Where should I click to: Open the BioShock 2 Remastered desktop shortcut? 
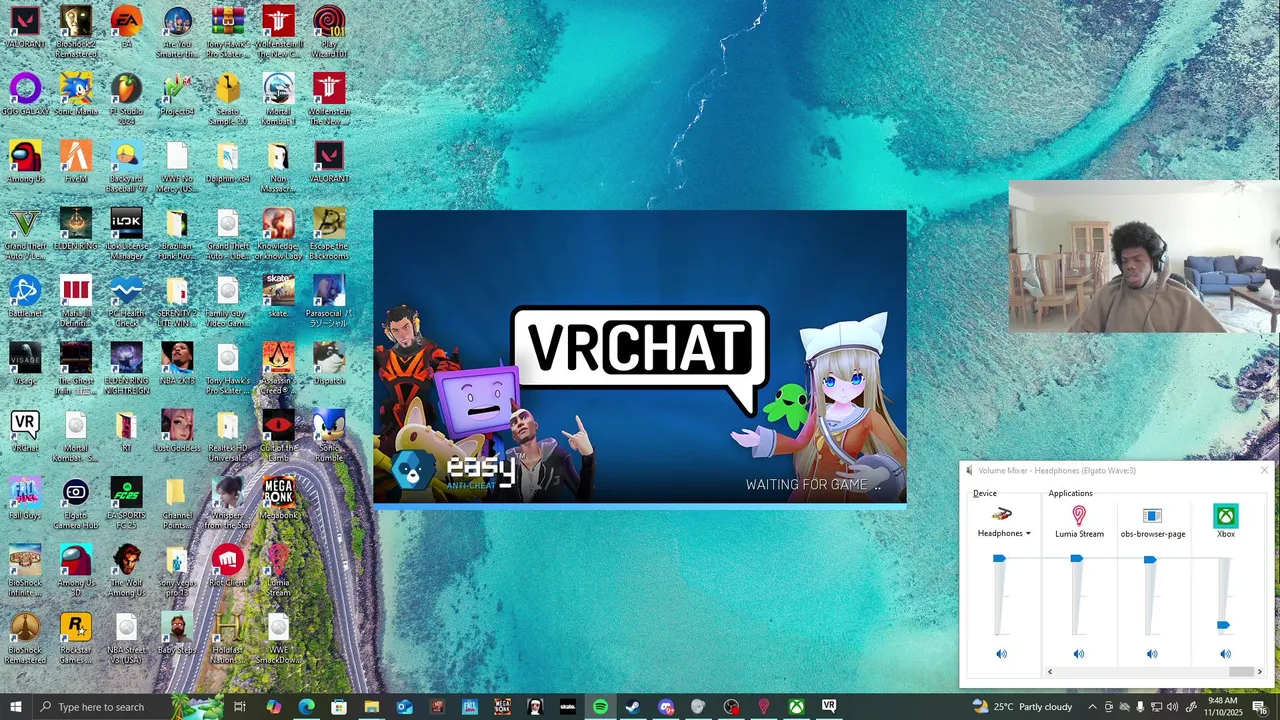click(x=76, y=31)
